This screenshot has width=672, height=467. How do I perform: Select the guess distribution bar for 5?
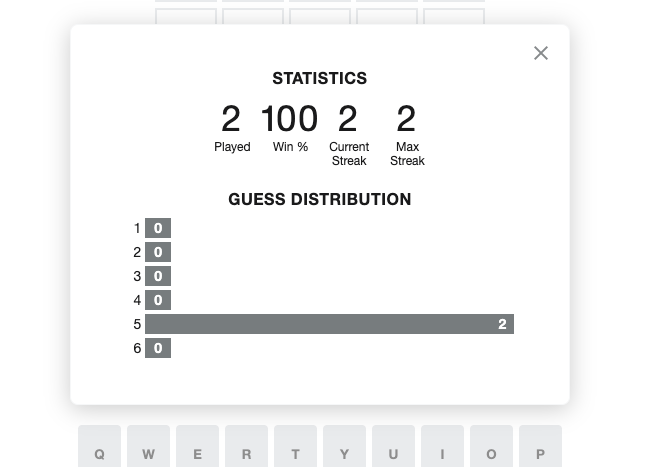pyautogui.click(x=329, y=324)
